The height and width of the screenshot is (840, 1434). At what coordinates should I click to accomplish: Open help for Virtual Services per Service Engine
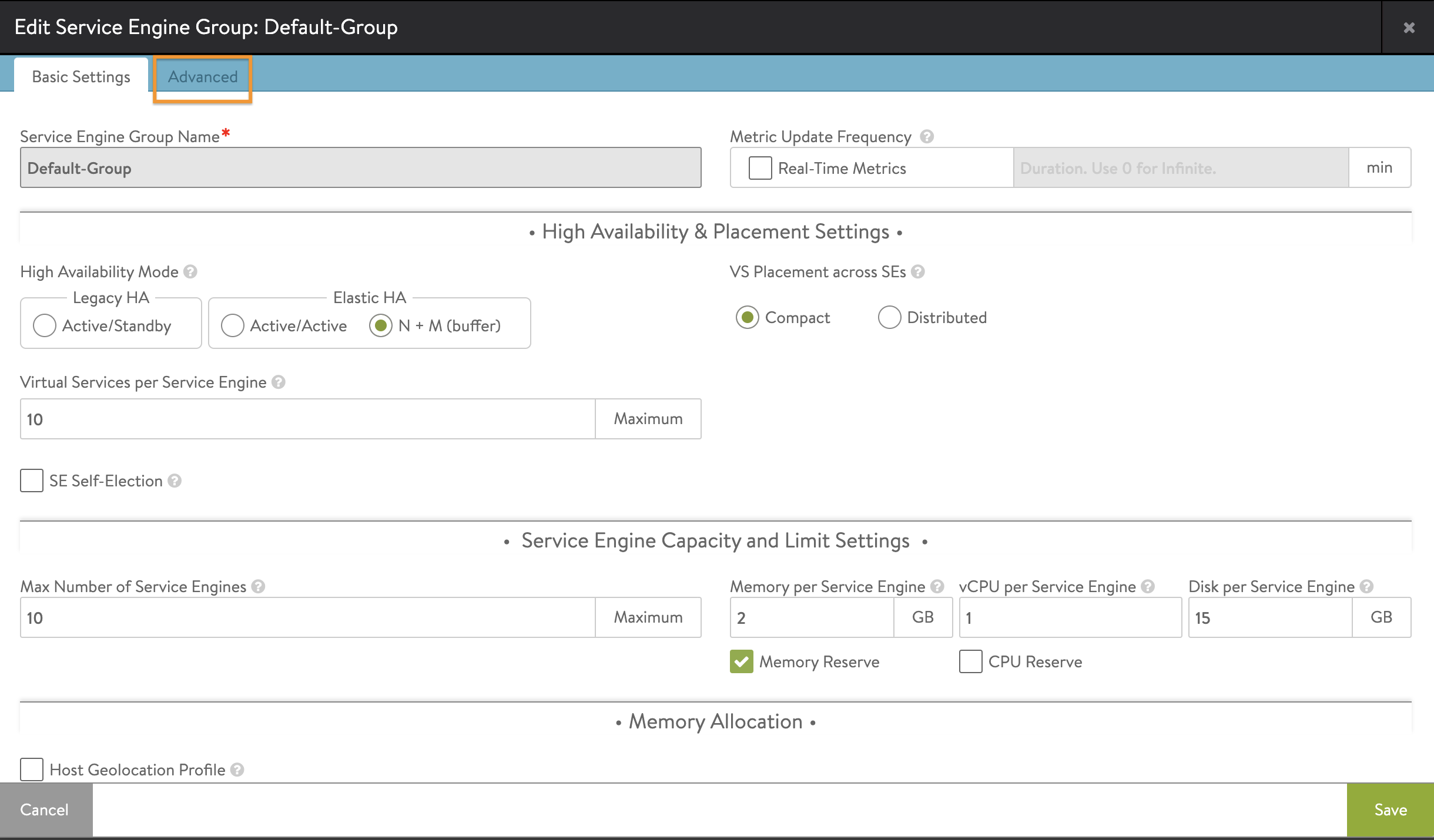coord(278,382)
